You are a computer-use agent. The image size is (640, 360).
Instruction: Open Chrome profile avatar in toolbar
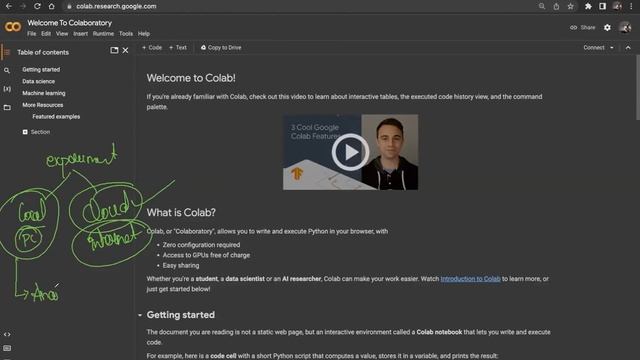click(x=617, y=6)
